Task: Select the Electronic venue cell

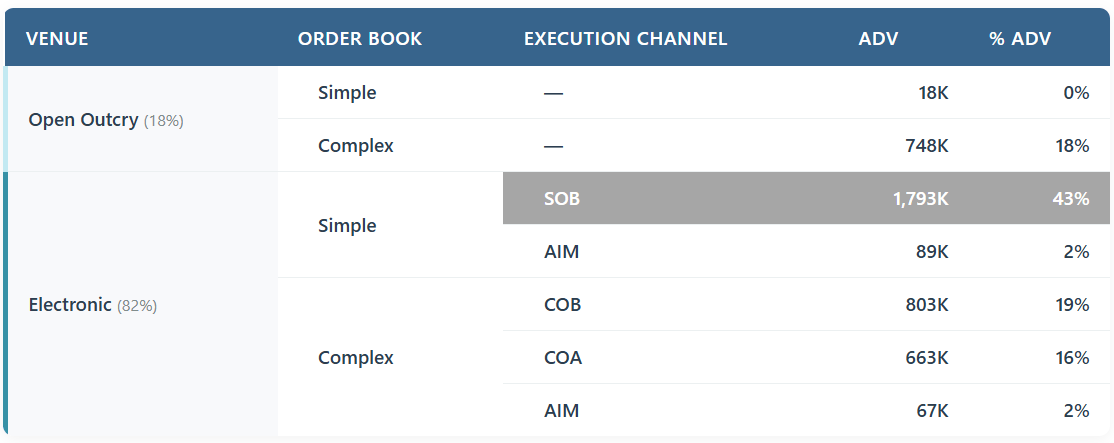Action: pos(141,304)
